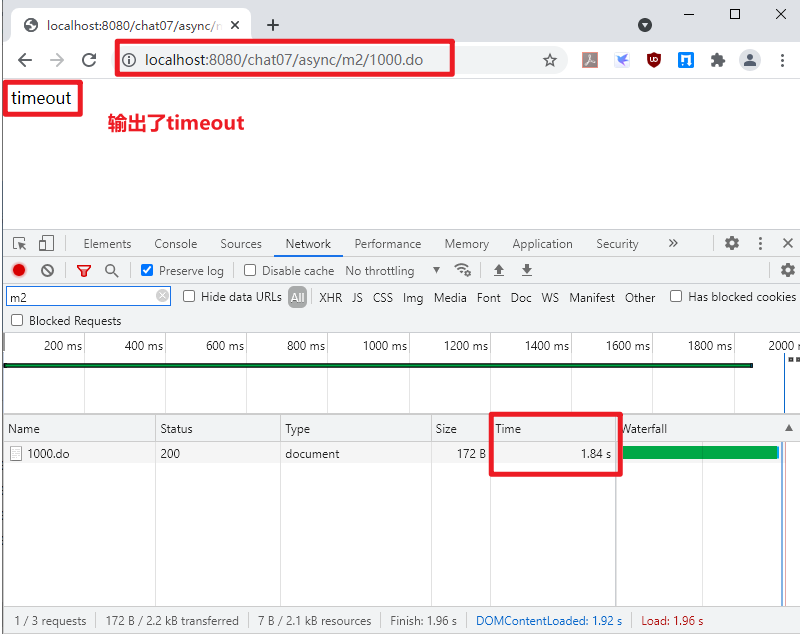Open the Sources tab

pos(241,243)
